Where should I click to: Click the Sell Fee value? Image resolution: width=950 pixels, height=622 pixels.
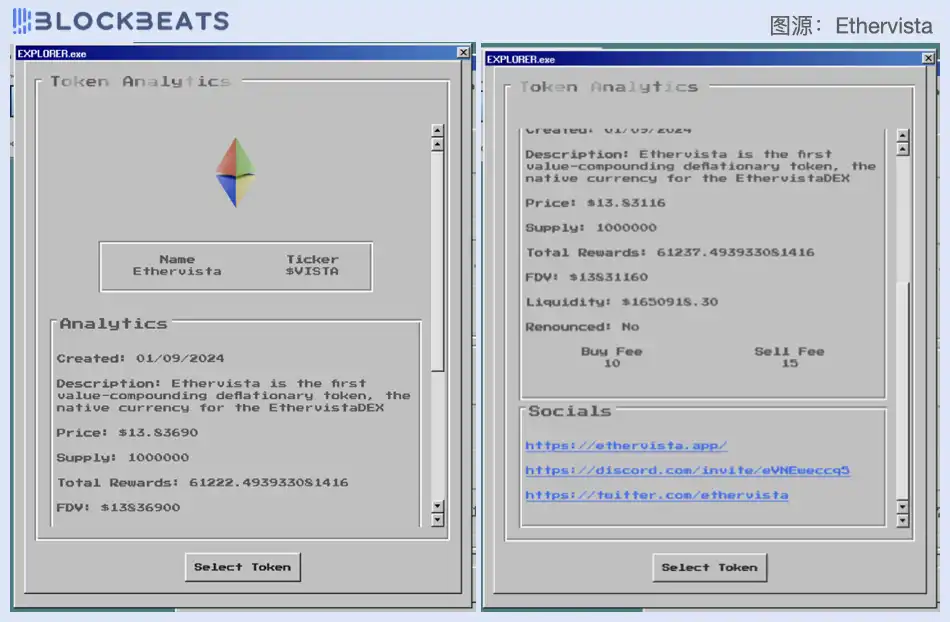coord(789,364)
